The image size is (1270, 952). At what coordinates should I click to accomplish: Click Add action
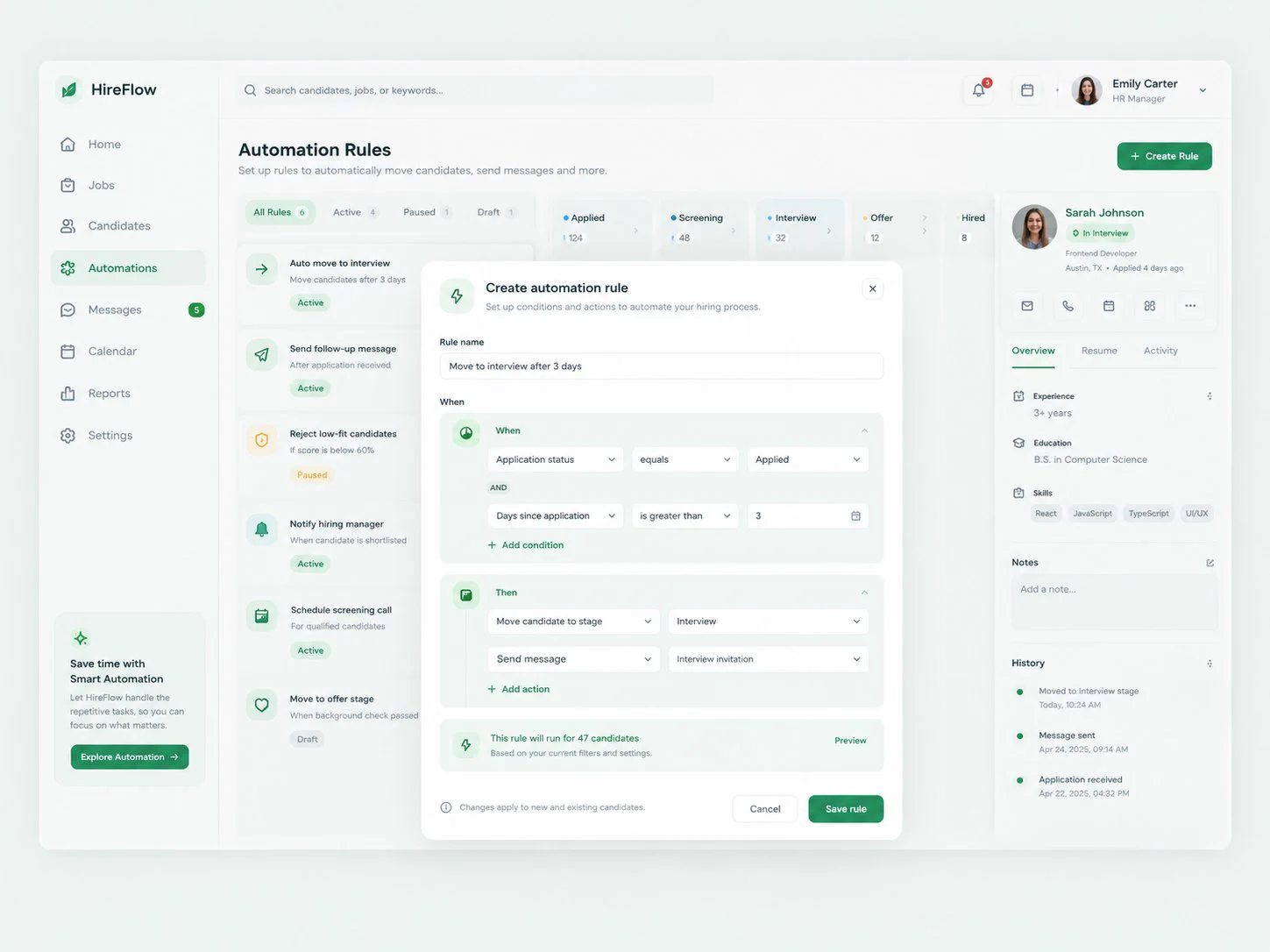point(519,689)
